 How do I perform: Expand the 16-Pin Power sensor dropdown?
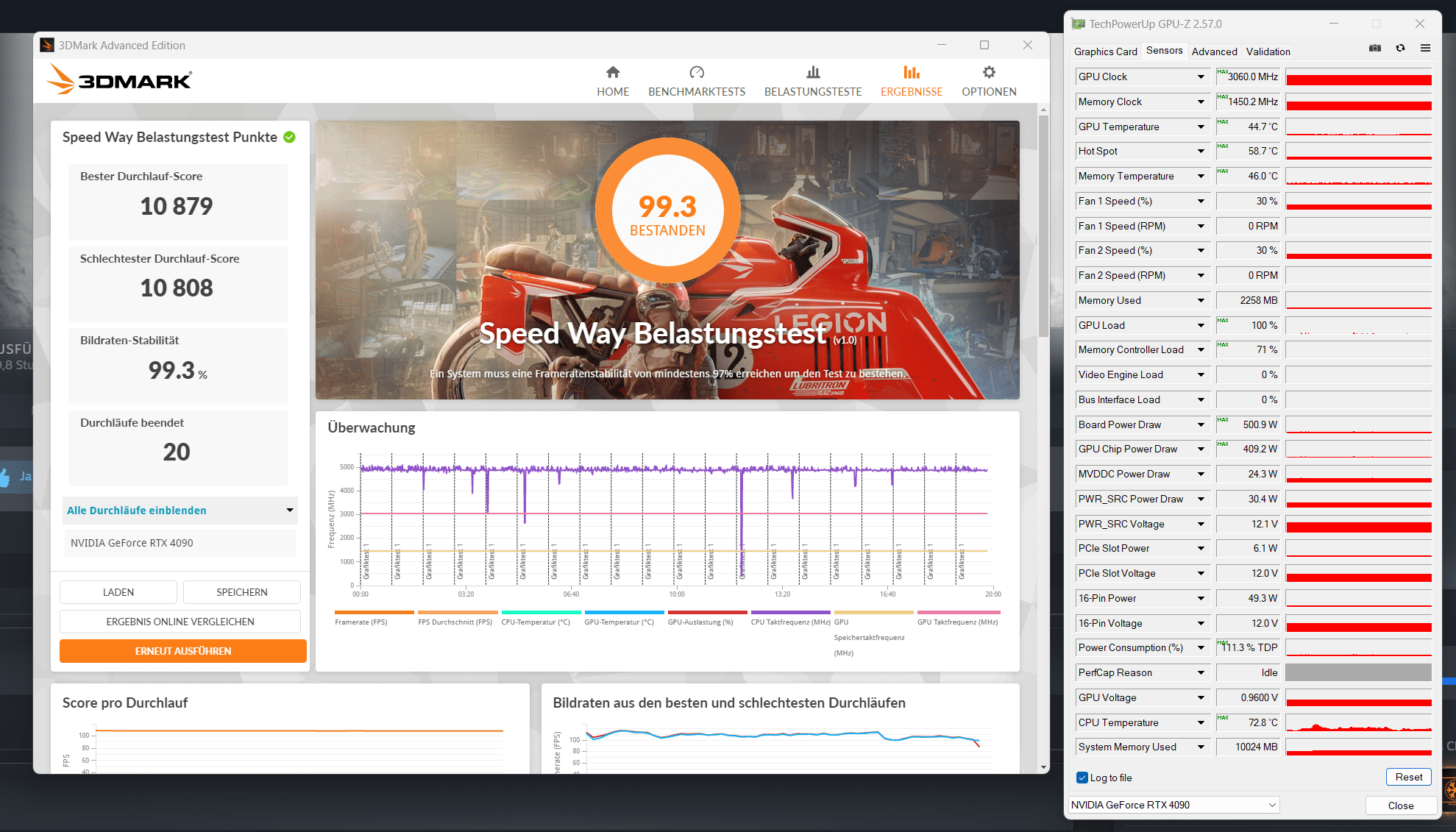(1201, 598)
